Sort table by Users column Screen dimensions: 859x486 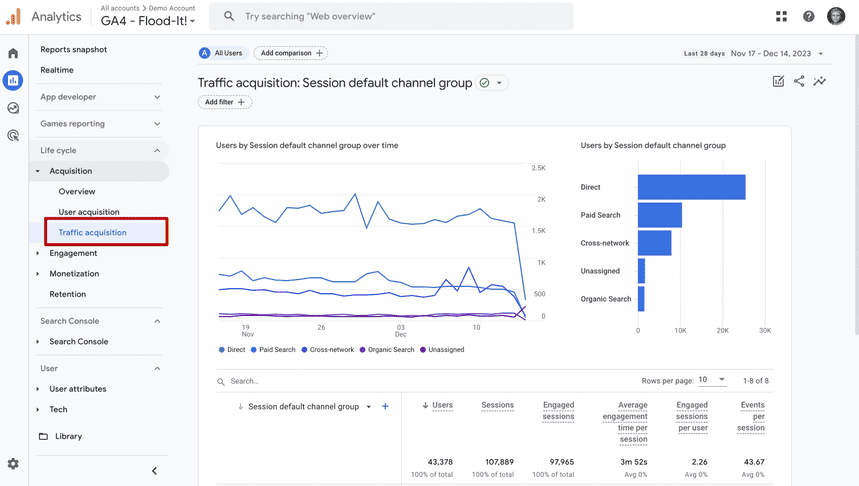pyautogui.click(x=442, y=405)
